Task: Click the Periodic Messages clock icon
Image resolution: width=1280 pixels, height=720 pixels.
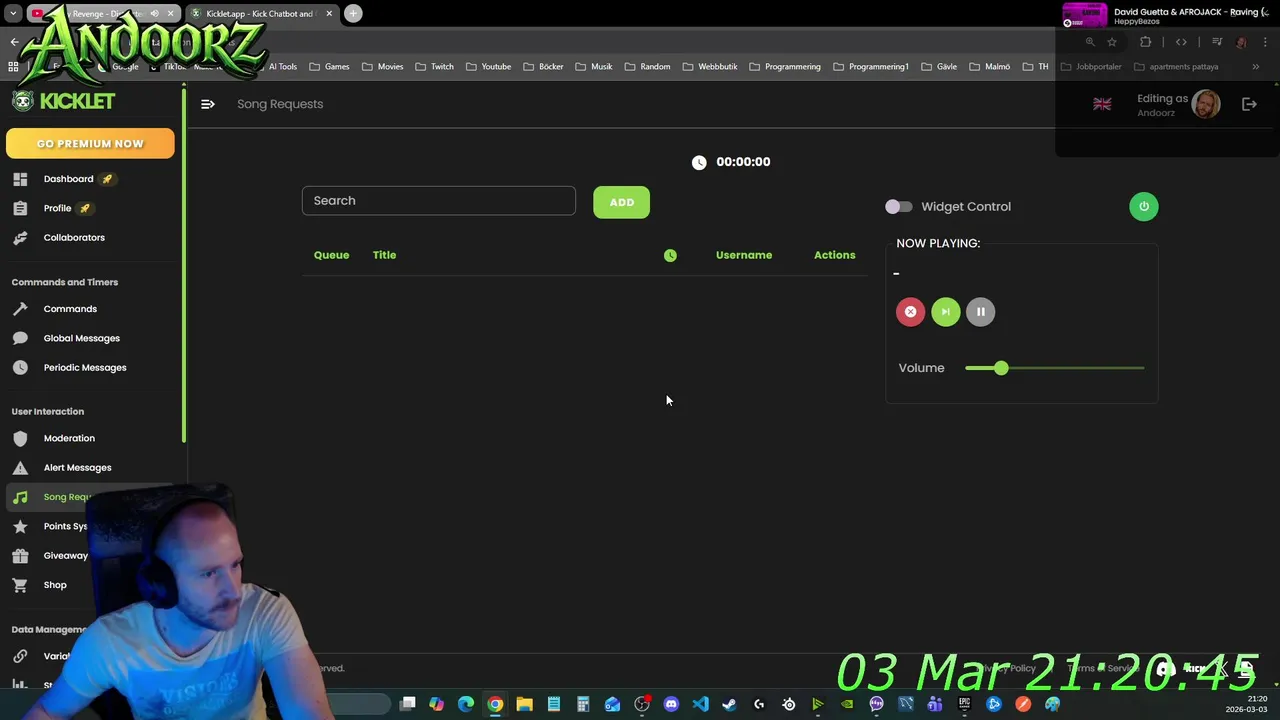Action: point(20,368)
